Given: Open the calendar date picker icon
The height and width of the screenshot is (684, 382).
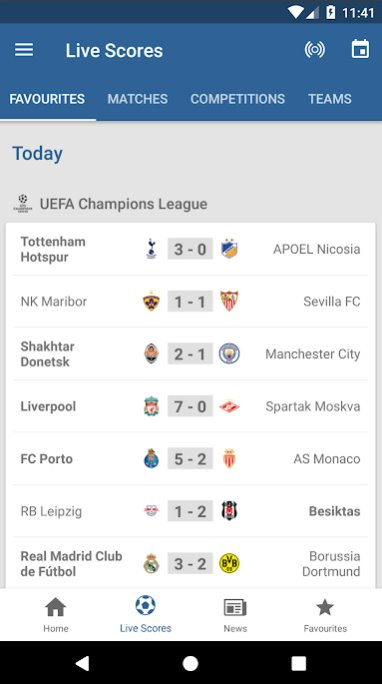Looking at the screenshot, I should tap(360, 49).
